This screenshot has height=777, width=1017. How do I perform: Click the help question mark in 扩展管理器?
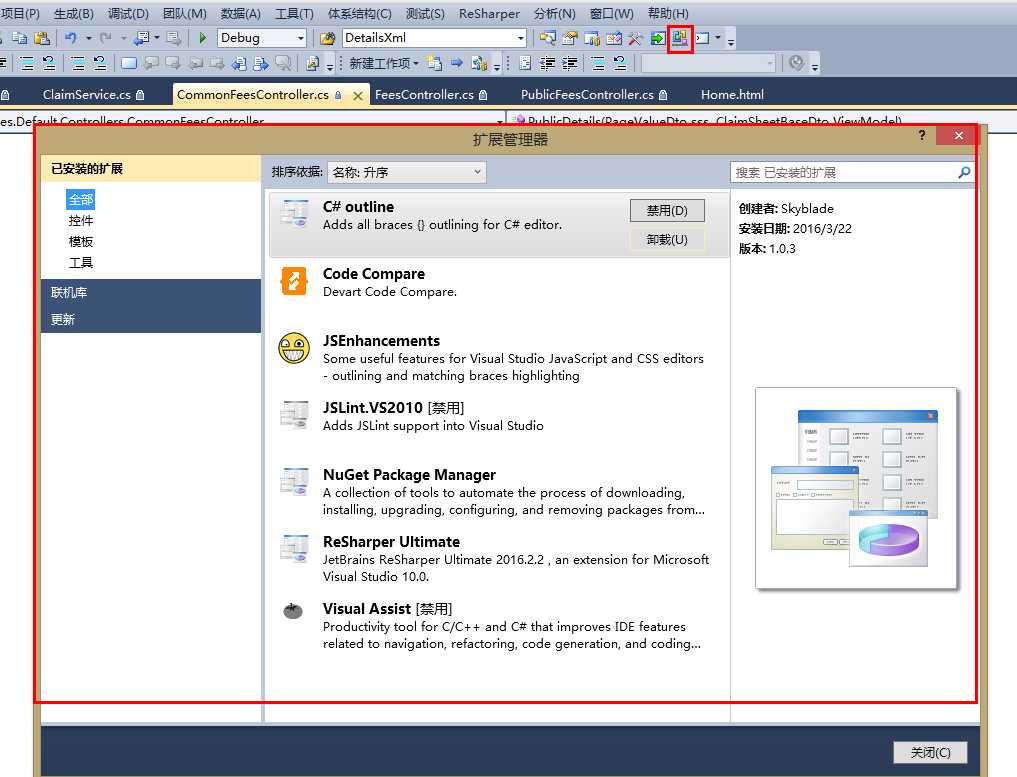click(922, 135)
